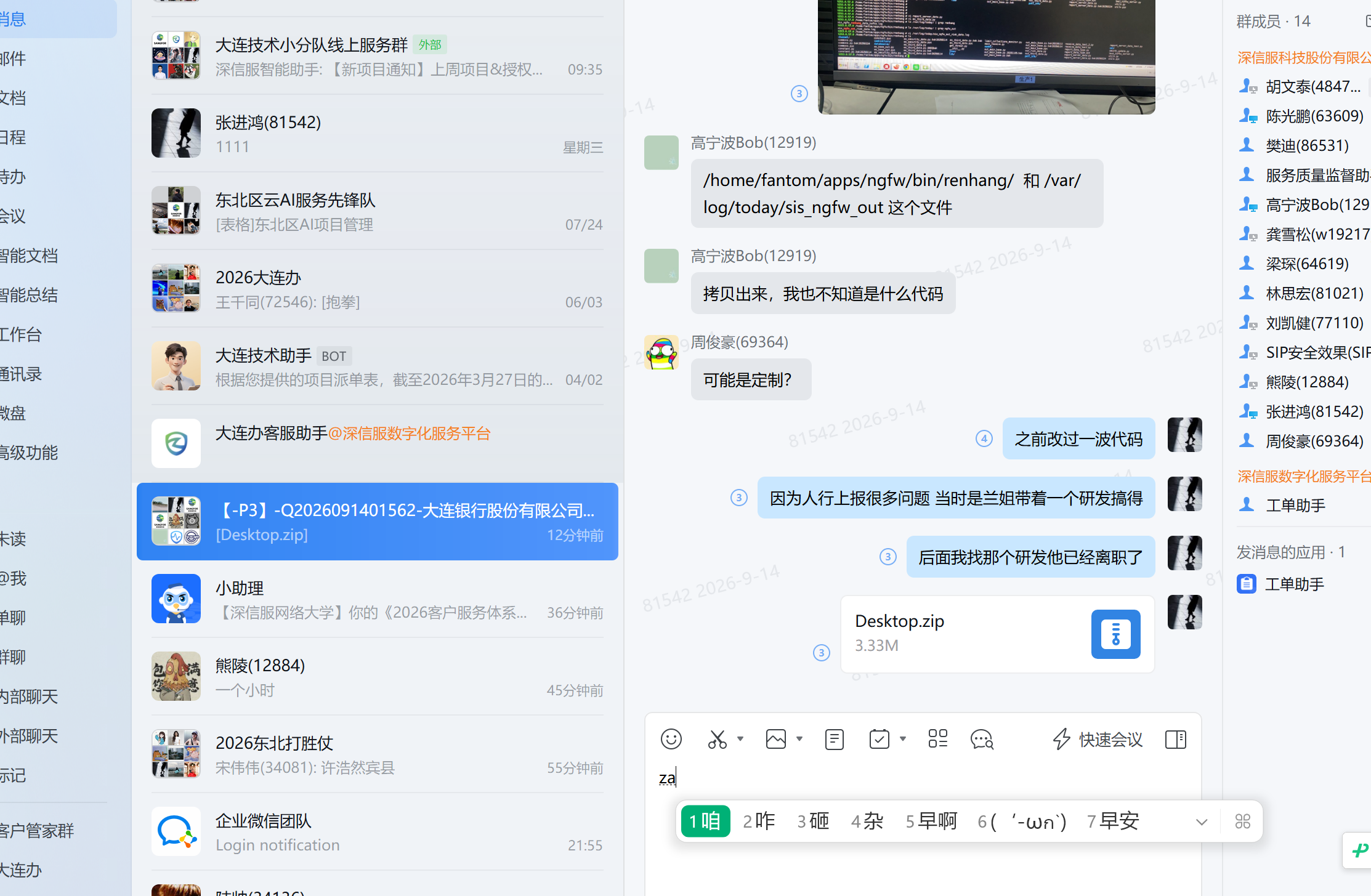Open 大连办客服助手 conversation
This screenshot has width=1371, height=896.
[x=377, y=444]
